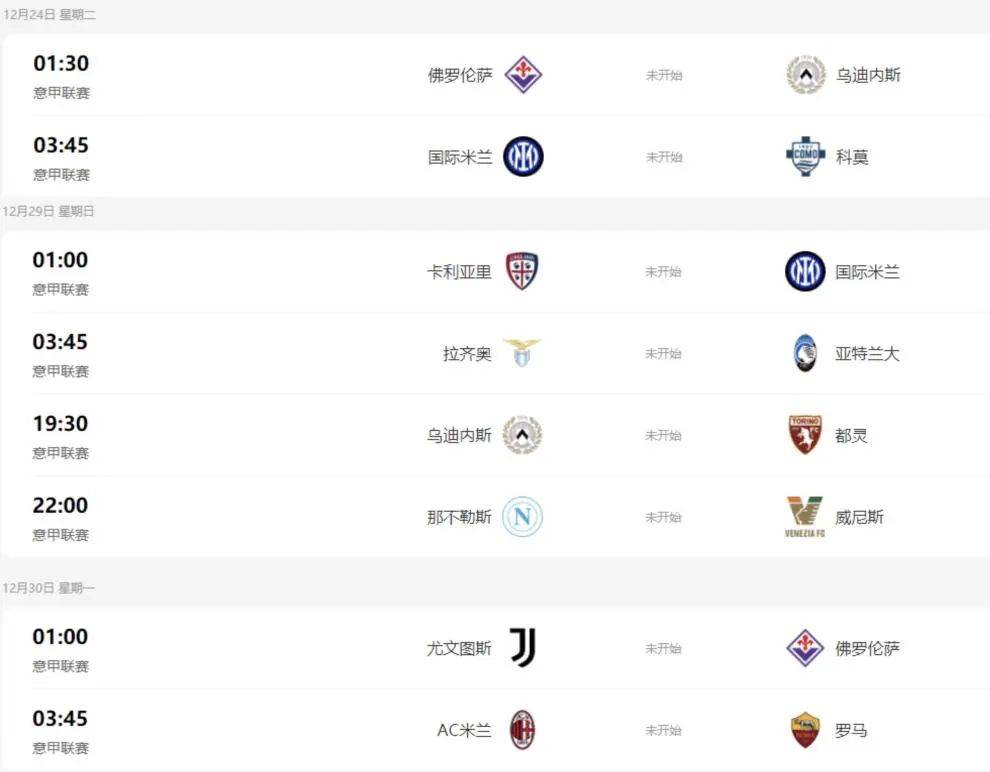
Task: Click the Atalanta club logo
Action: [805, 353]
